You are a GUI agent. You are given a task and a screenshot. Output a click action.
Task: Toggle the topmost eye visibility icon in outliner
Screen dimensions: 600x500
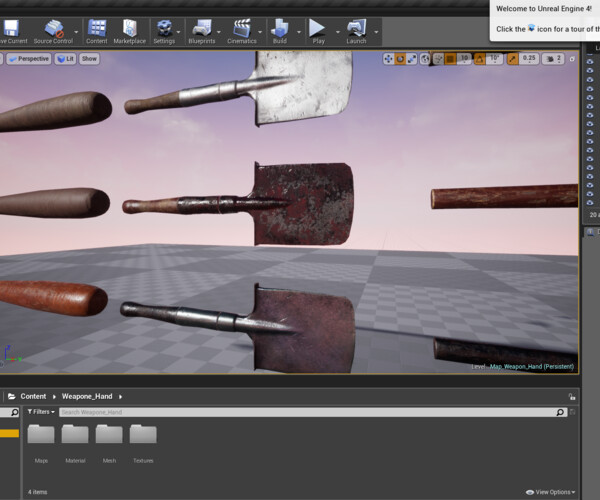click(590, 61)
